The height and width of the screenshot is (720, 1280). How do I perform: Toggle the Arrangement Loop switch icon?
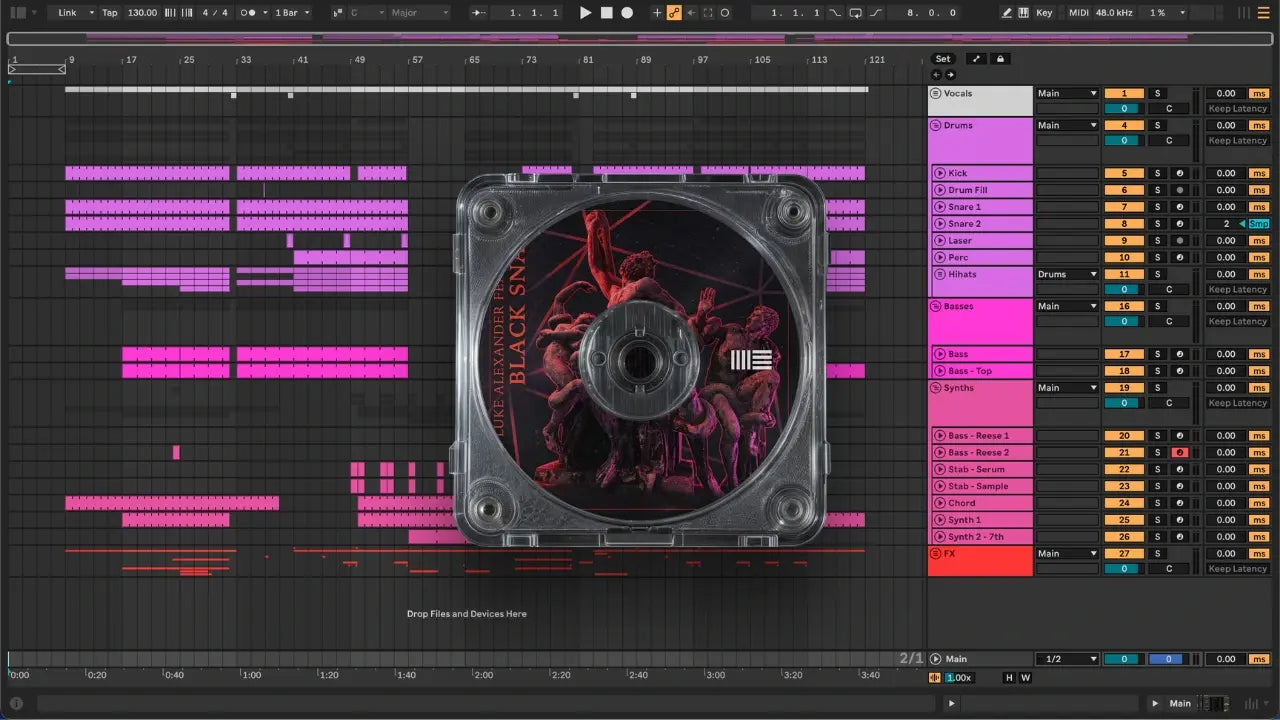tap(855, 13)
